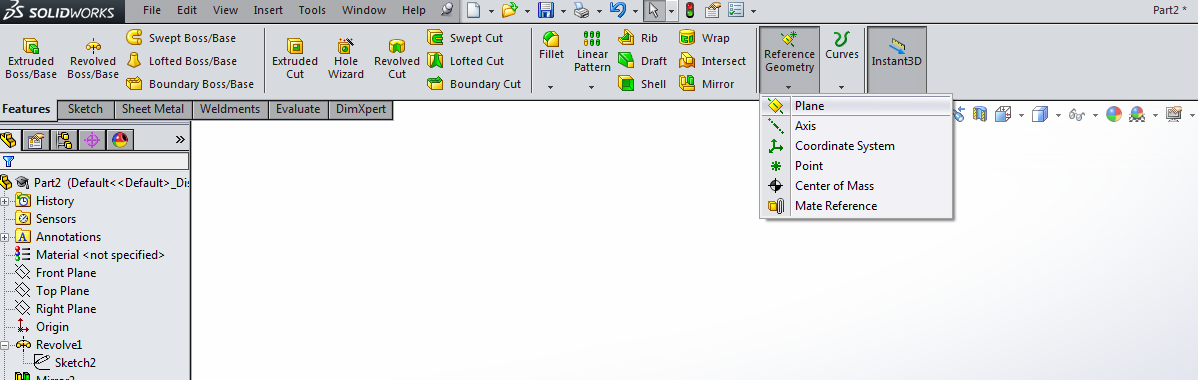Select the Shell feature tool

(642, 84)
